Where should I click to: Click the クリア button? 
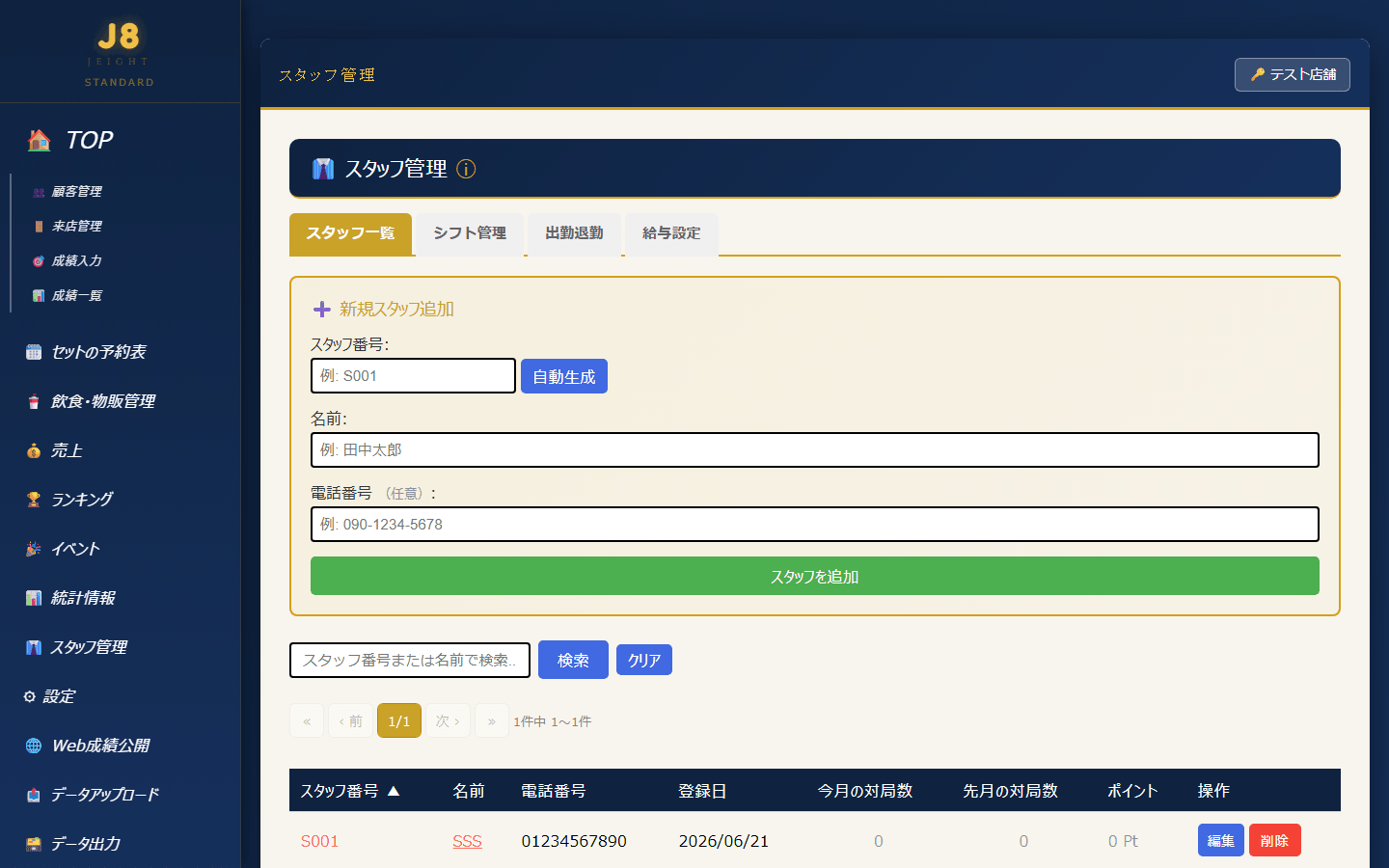click(x=644, y=660)
